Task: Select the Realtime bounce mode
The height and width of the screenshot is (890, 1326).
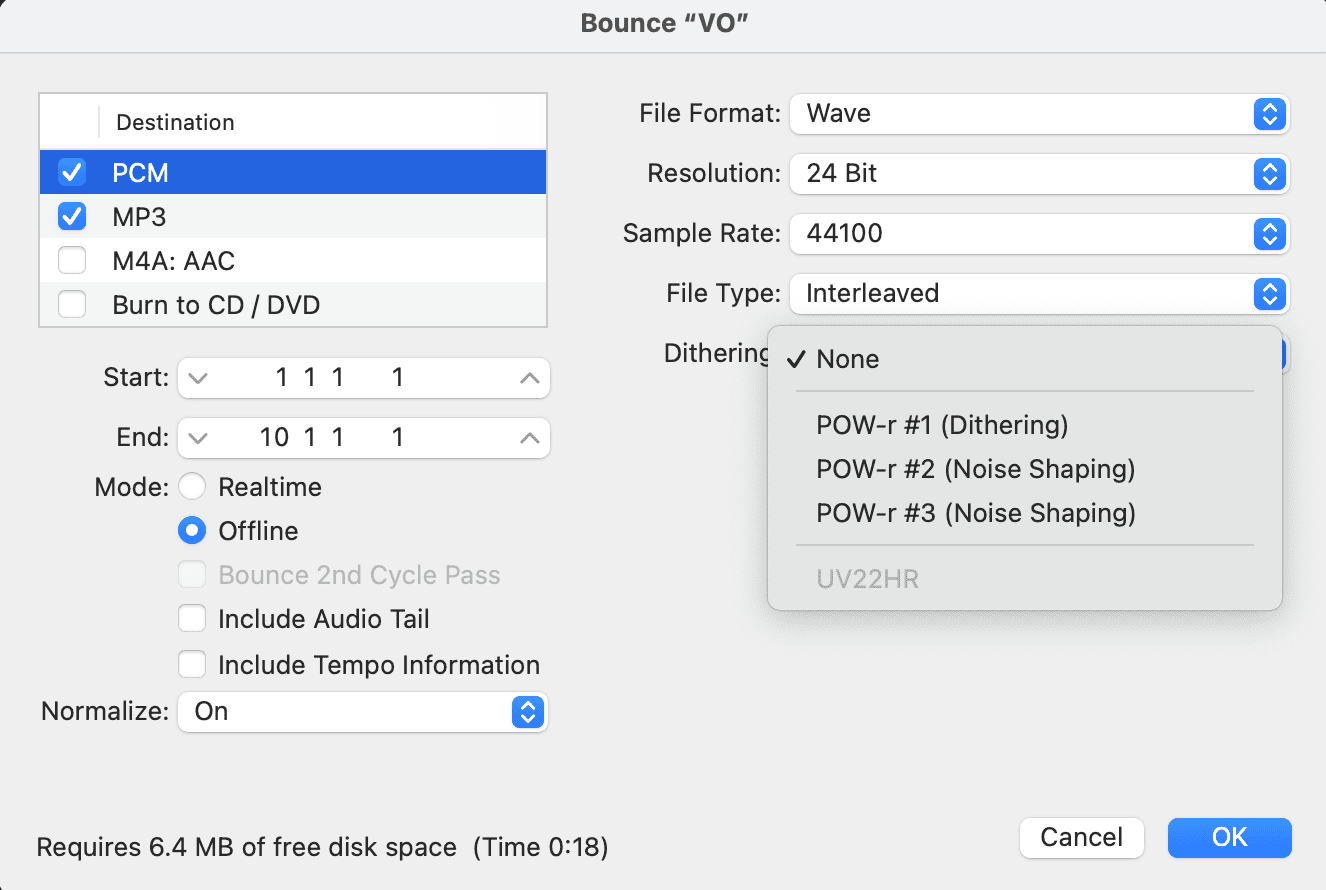Action: (191, 487)
